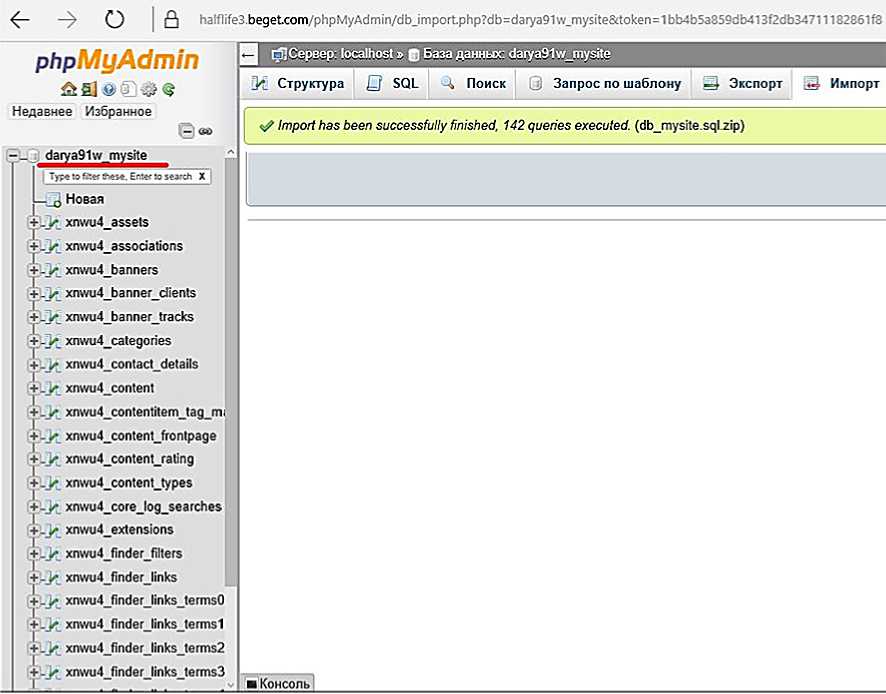Open the darya91w_mysite database link

[x=96, y=155]
